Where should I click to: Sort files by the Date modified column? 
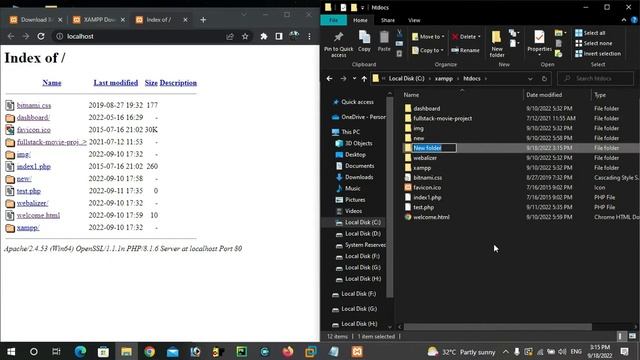pyautogui.click(x=544, y=95)
